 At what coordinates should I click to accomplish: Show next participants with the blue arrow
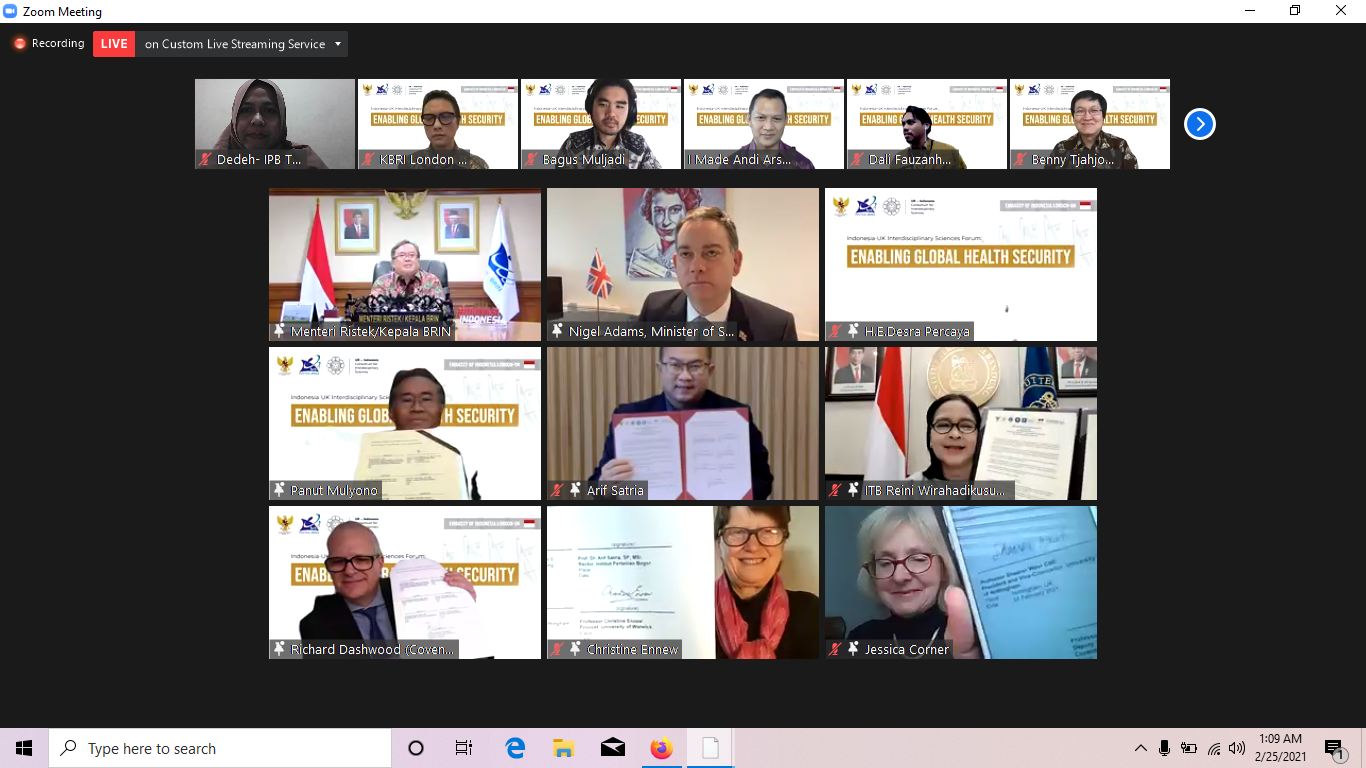[x=1199, y=124]
